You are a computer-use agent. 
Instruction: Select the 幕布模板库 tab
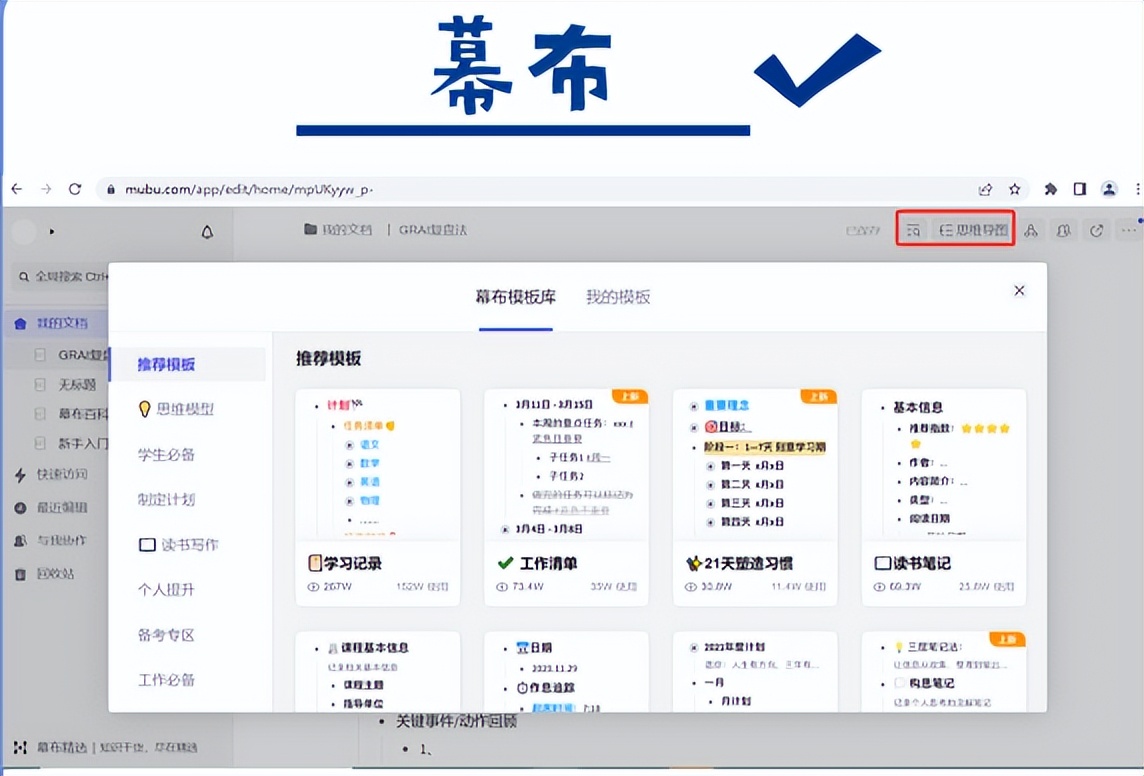(x=516, y=297)
